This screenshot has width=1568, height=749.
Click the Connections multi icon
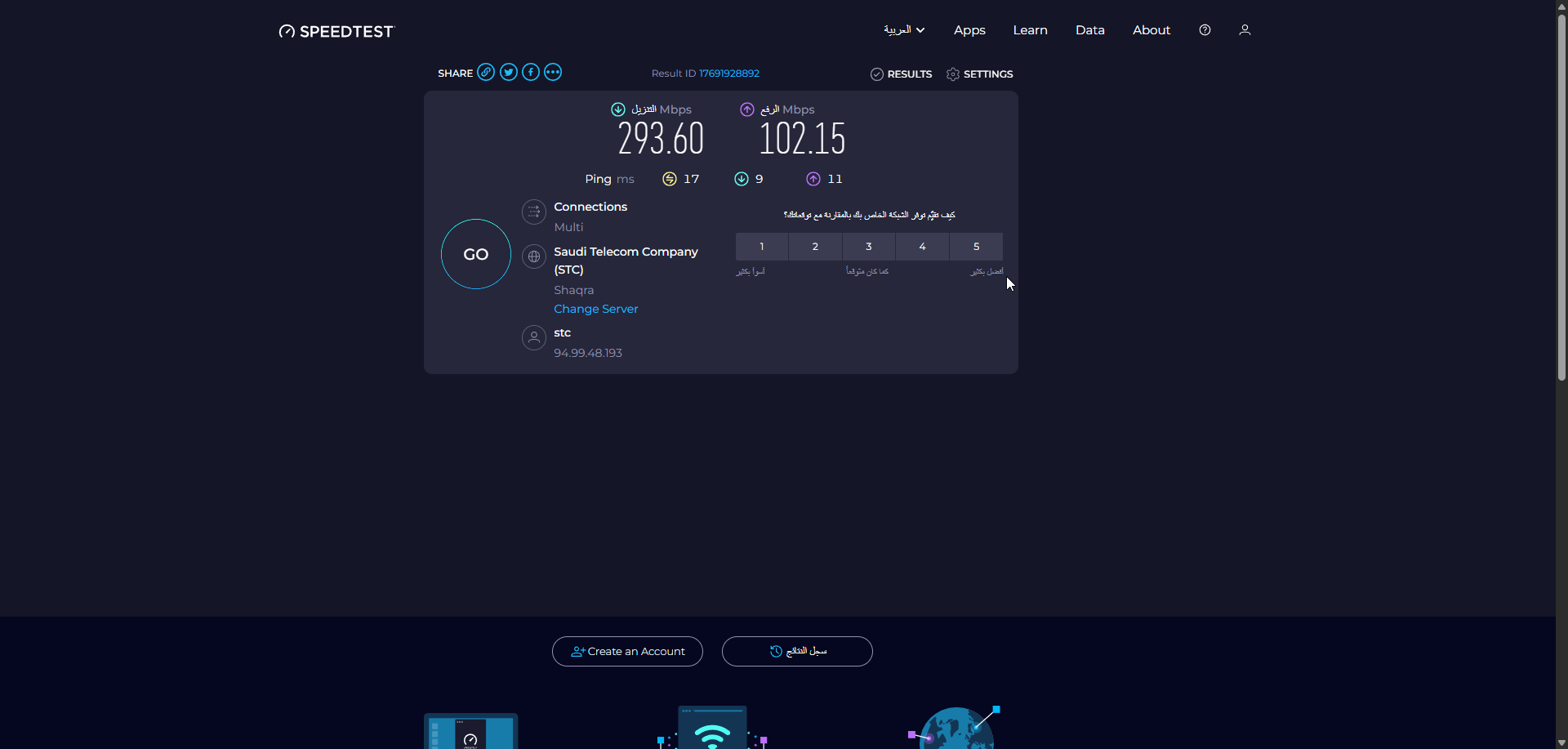(x=534, y=212)
